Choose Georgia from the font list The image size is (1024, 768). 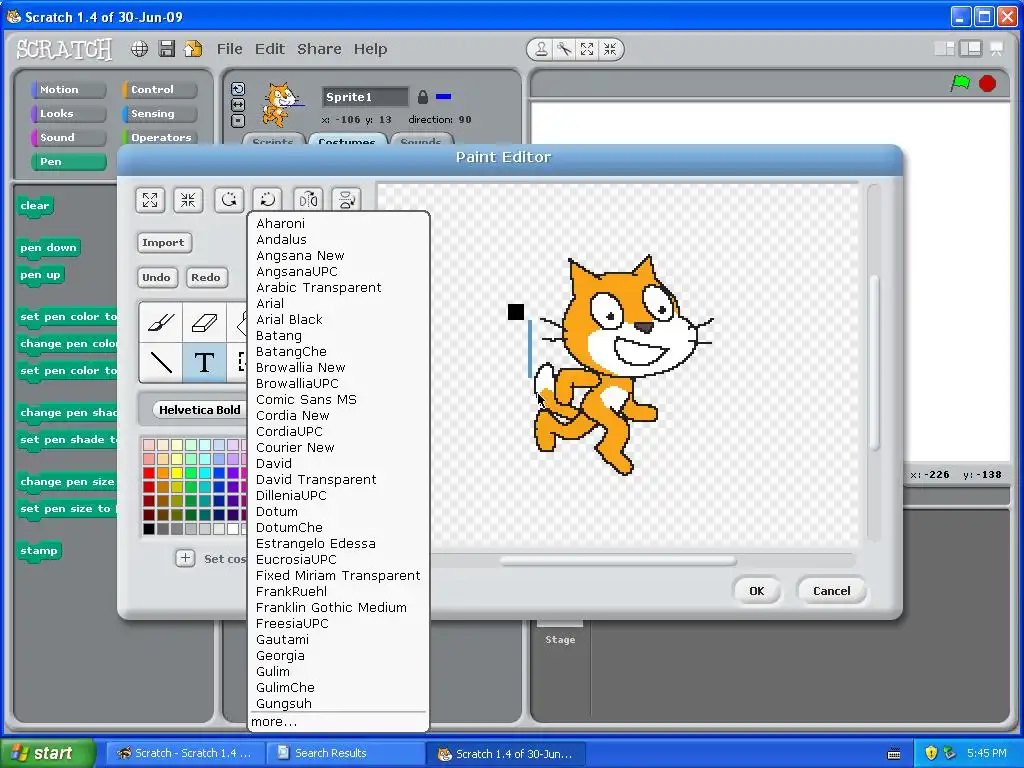[x=280, y=656]
